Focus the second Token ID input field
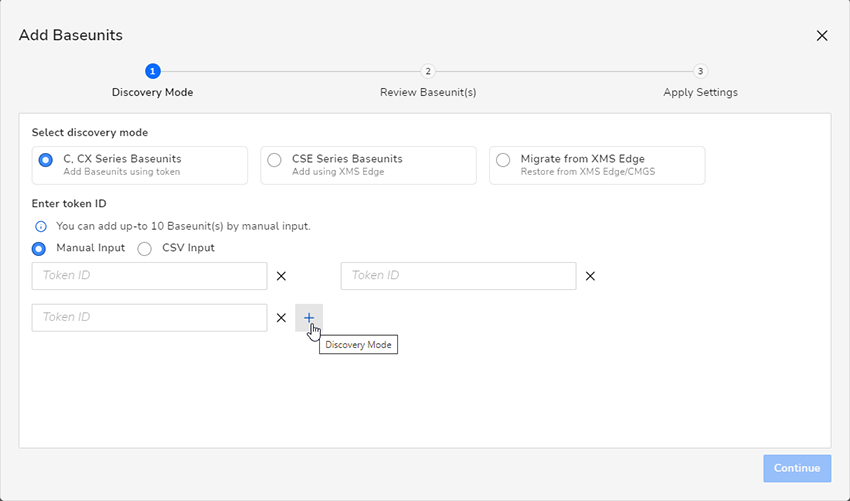Screen dimensions: 850x501 pos(459,276)
